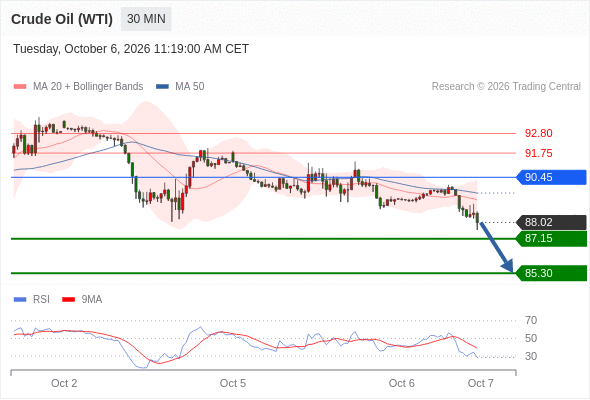Click the green 85.30 support tag

tap(551, 273)
